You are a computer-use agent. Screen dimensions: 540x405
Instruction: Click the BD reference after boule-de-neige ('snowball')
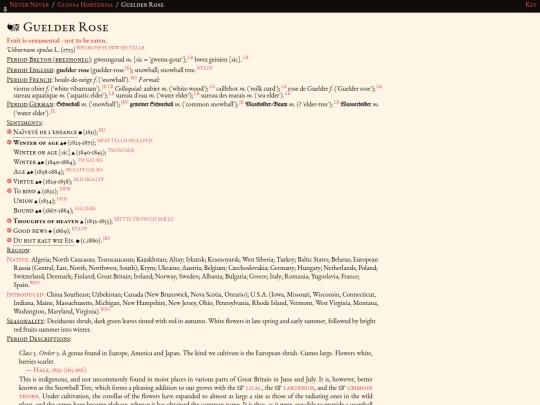[134, 78]
